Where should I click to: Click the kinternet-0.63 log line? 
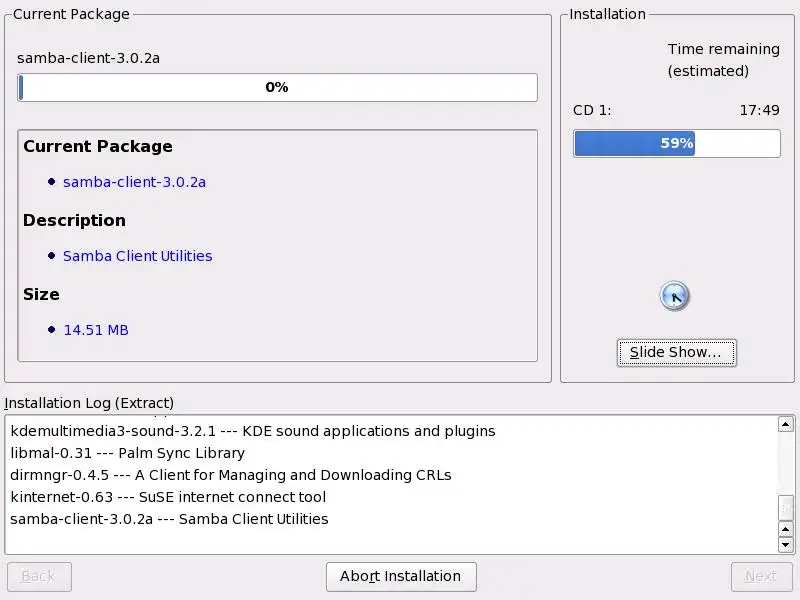pyautogui.click(x=168, y=497)
